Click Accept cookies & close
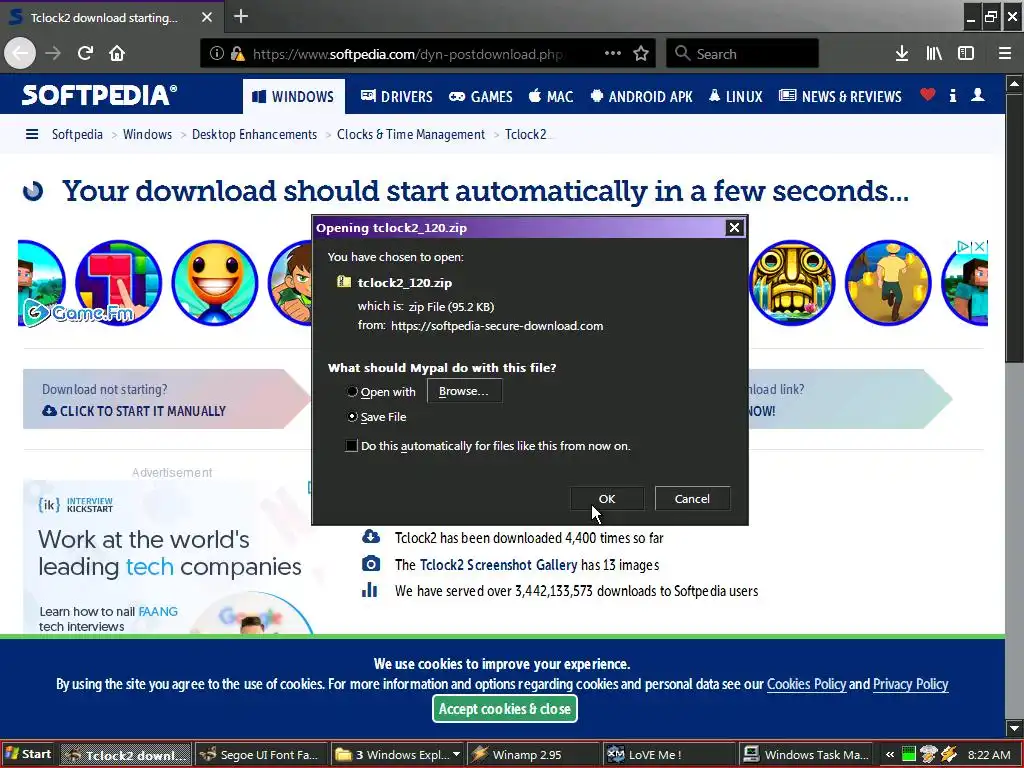Viewport: 1024px width, 768px height. pyautogui.click(x=505, y=709)
